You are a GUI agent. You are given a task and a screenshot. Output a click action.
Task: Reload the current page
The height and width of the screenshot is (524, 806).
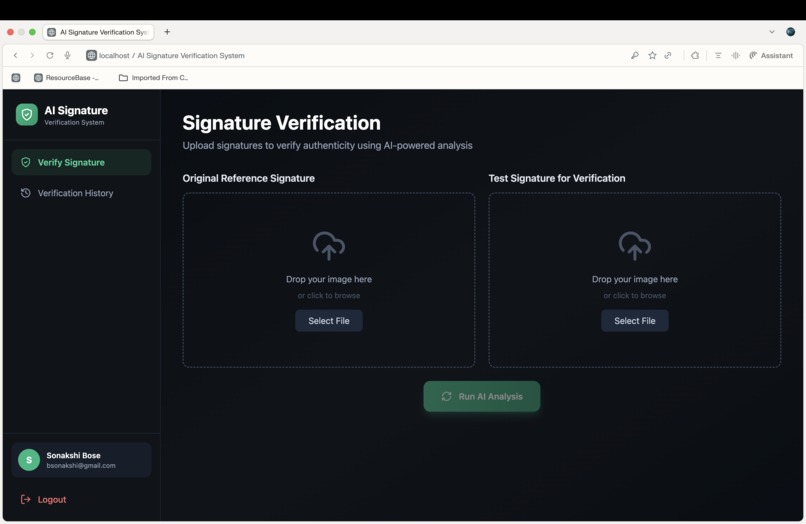pyautogui.click(x=50, y=56)
